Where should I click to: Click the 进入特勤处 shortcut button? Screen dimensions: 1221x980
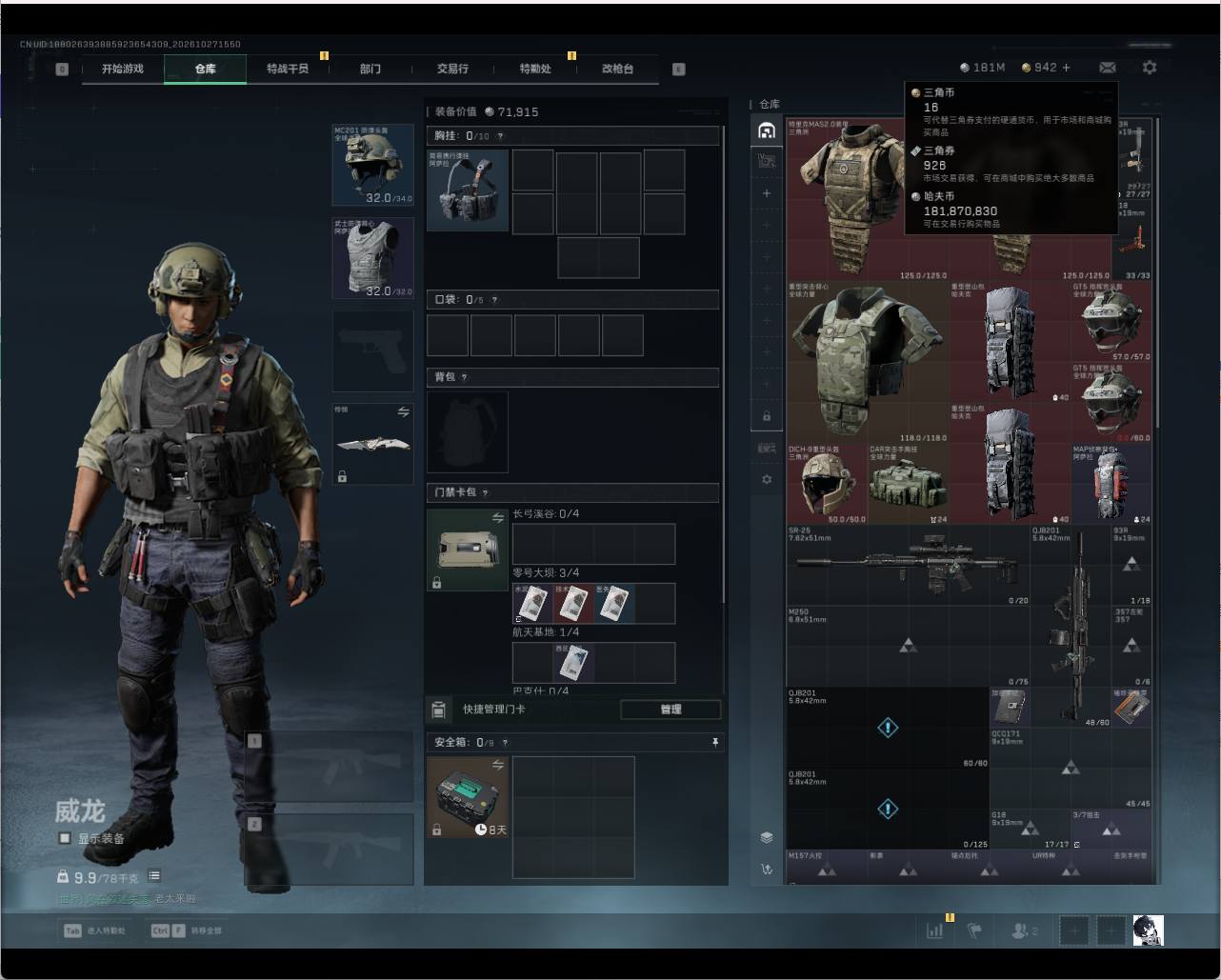tap(95, 930)
